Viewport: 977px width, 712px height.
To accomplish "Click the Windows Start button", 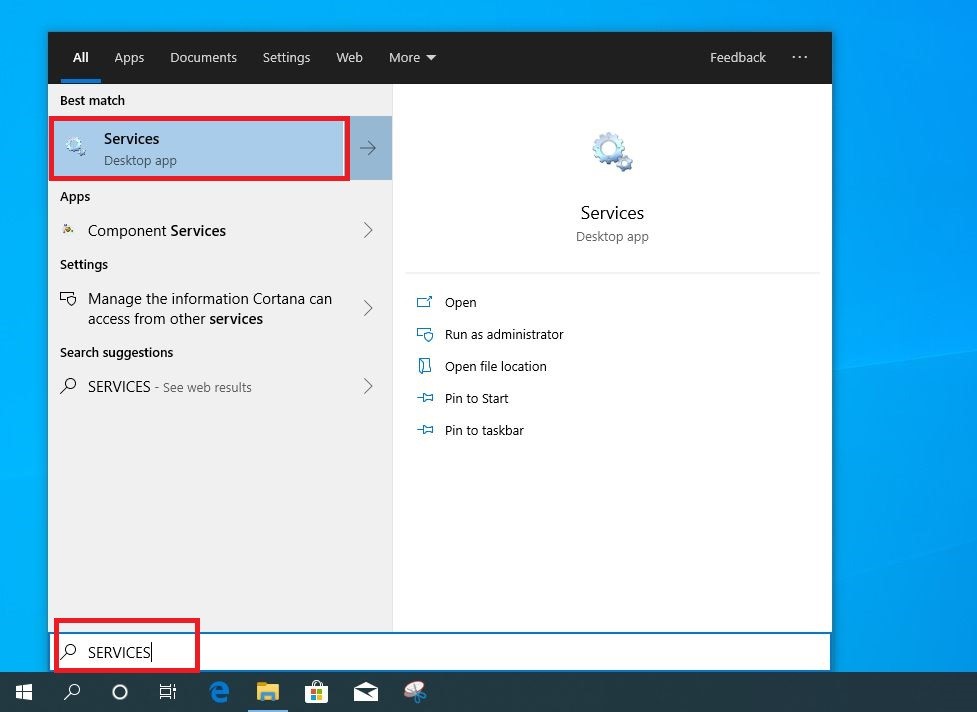I will tap(23, 691).
